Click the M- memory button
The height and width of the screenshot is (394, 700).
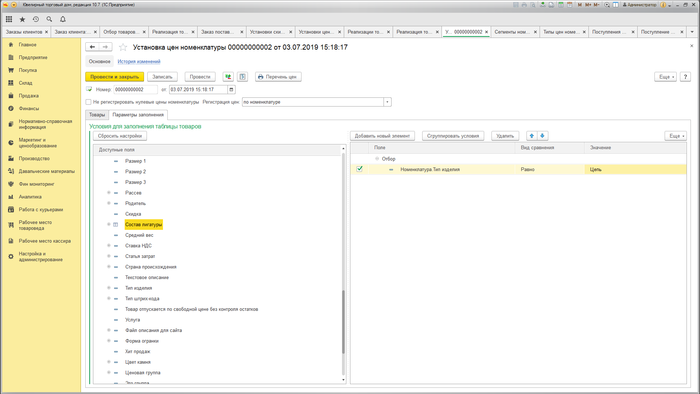click(x=596, y=5)
